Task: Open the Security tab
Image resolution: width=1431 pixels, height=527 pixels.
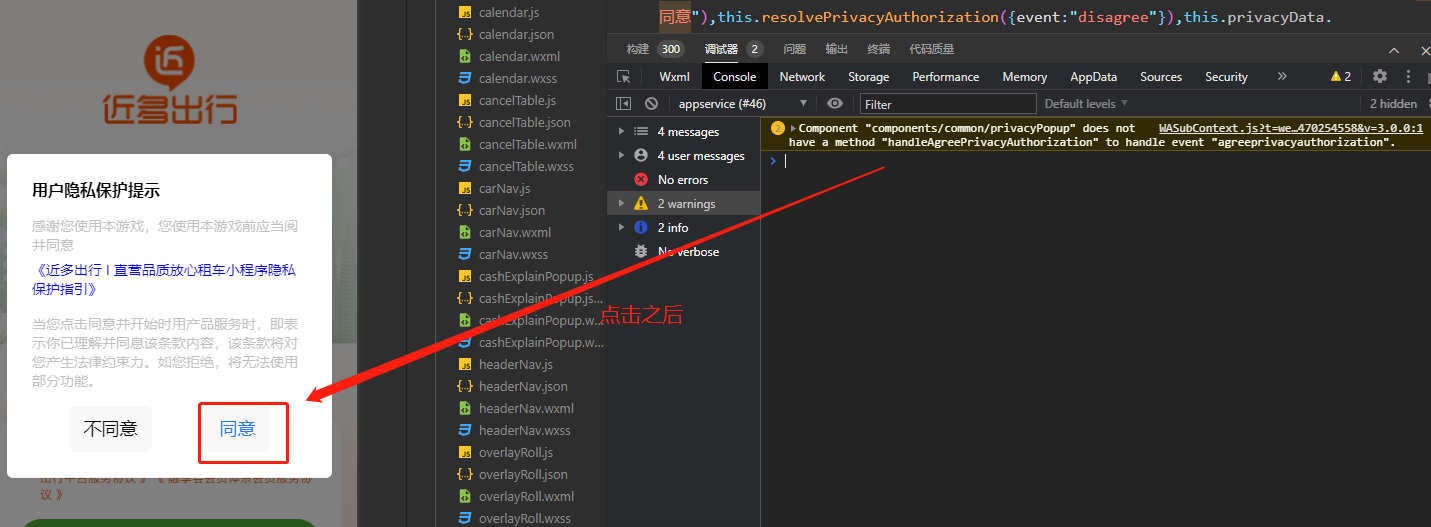Action: click(1227, 77)
